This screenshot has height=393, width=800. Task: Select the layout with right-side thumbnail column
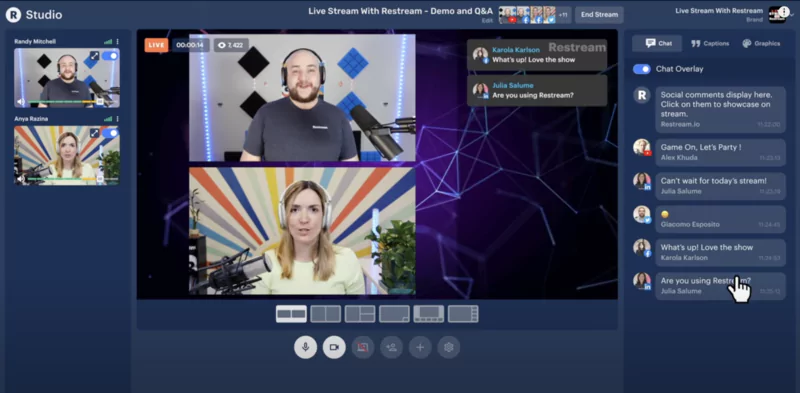(463, 313)
